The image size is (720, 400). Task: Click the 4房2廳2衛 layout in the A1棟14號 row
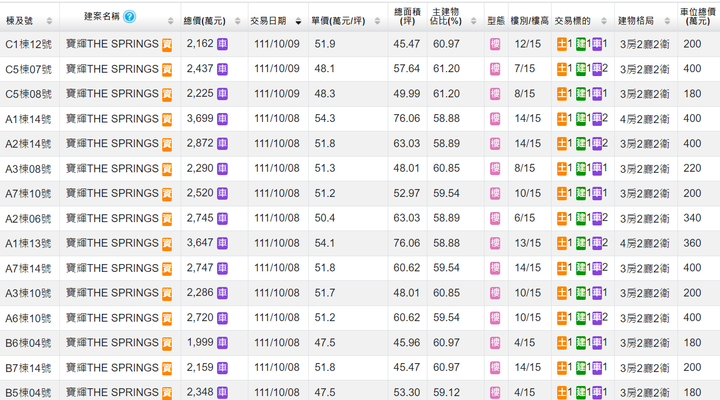click(645, 119)
